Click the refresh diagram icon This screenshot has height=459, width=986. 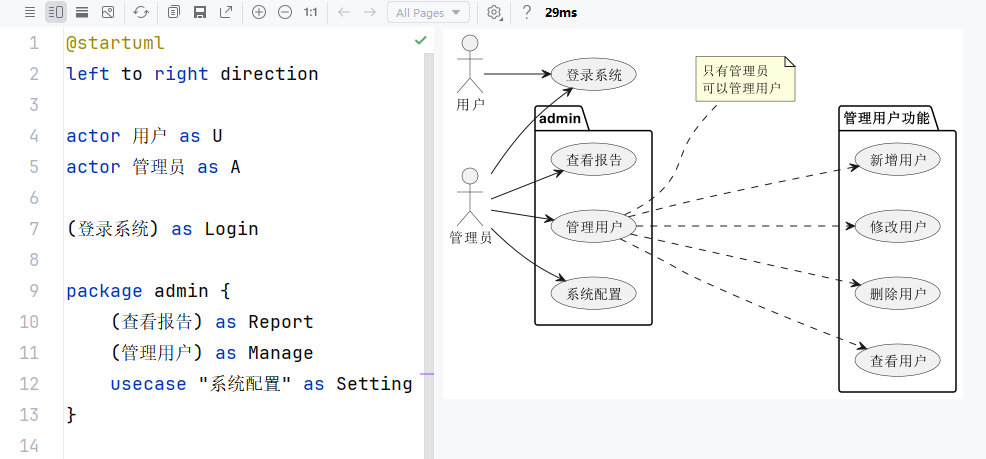click(x=141, y=12)
